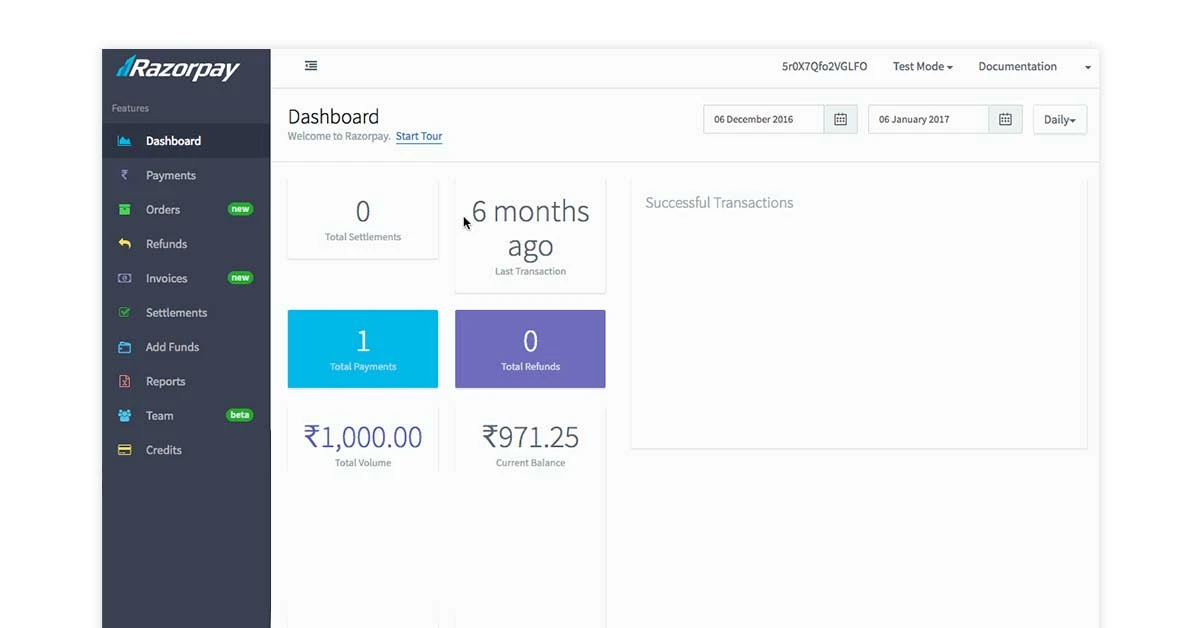Open the Documentation menu

(x=1017, y=66)
